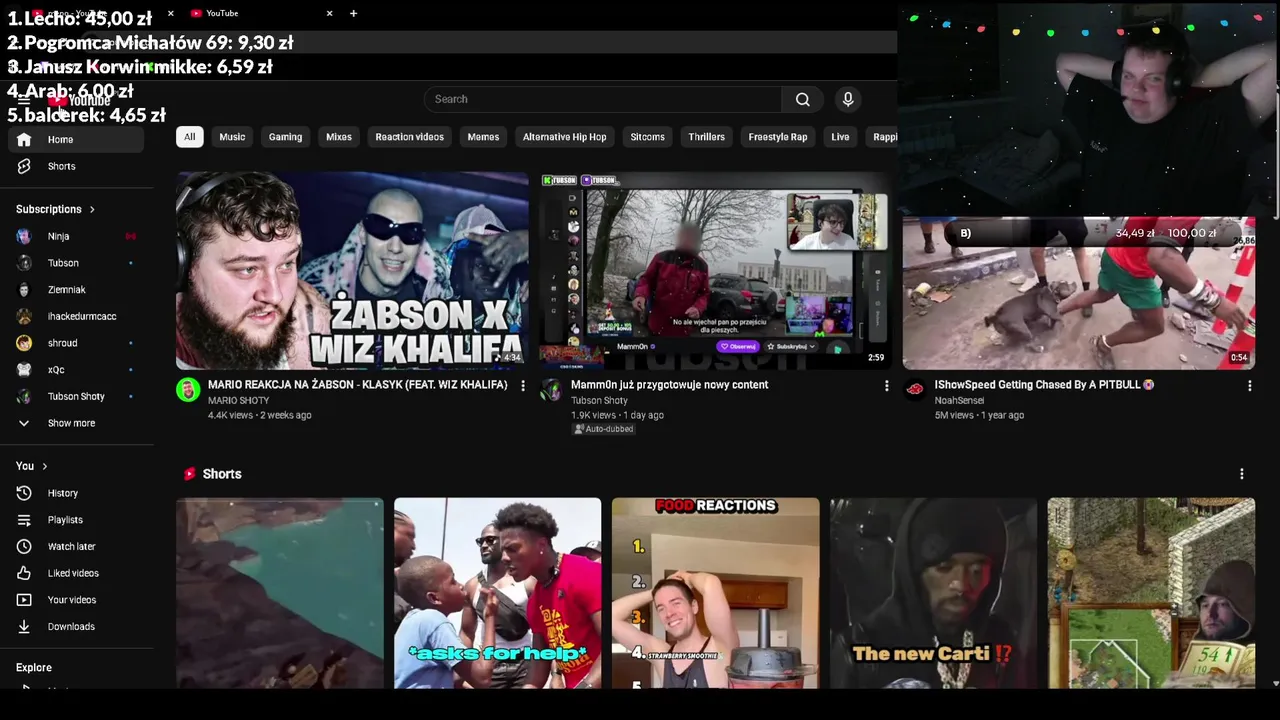
Task: Open the castle game Short
Action: [x=1151, y=593]
